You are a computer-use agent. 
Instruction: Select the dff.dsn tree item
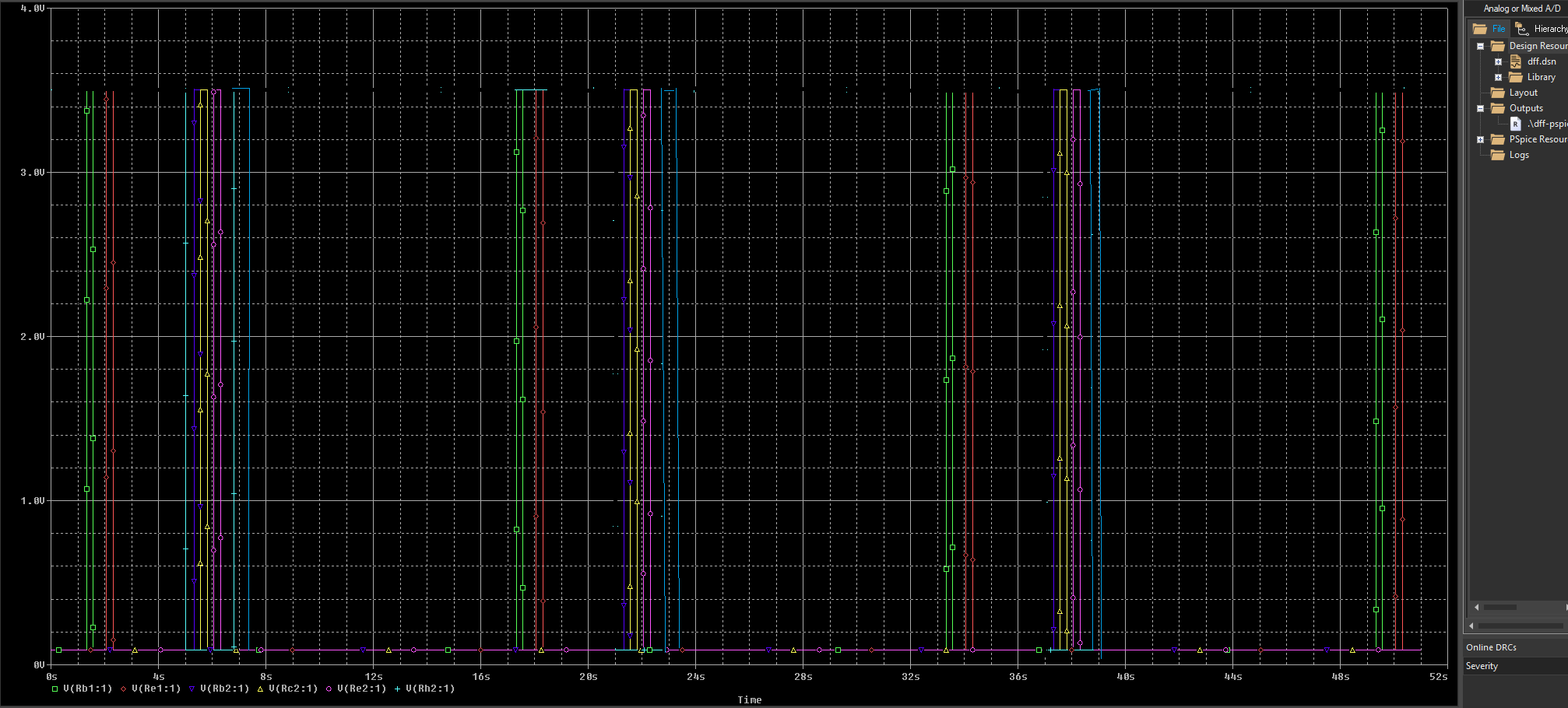(x=1542, y=61)
